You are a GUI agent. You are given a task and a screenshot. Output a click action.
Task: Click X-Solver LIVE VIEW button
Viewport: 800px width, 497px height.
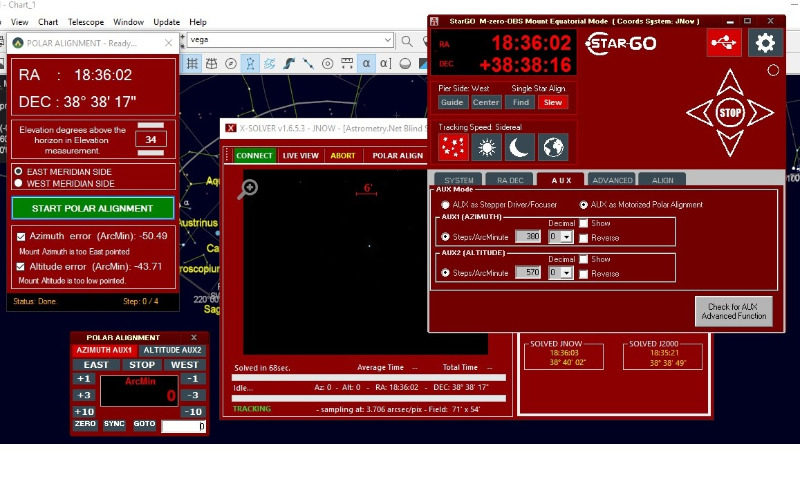pyautogui.click(x=300, y=156)
